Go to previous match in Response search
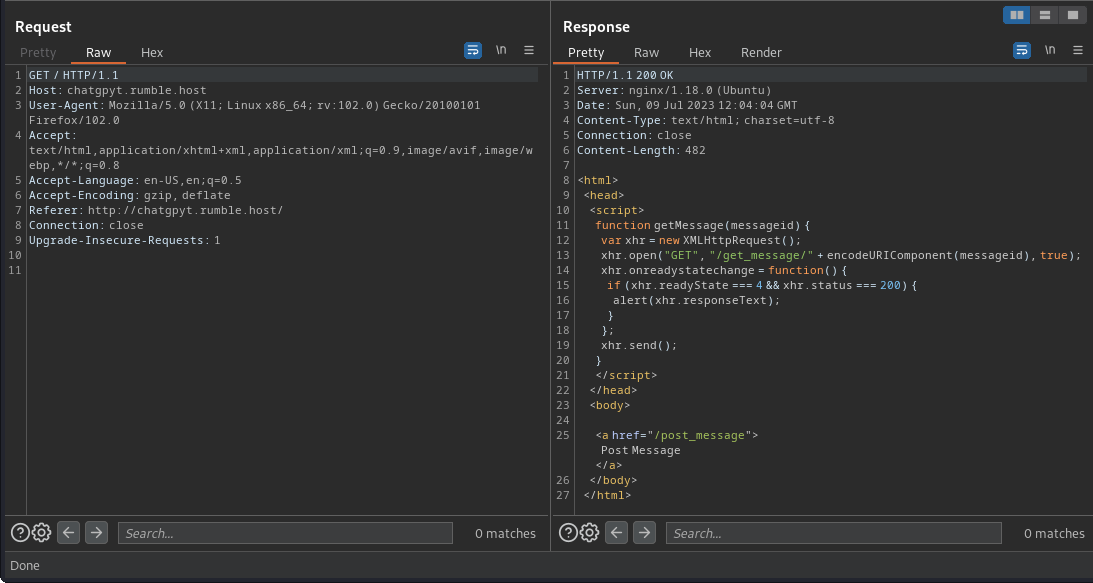 (617, 533)
